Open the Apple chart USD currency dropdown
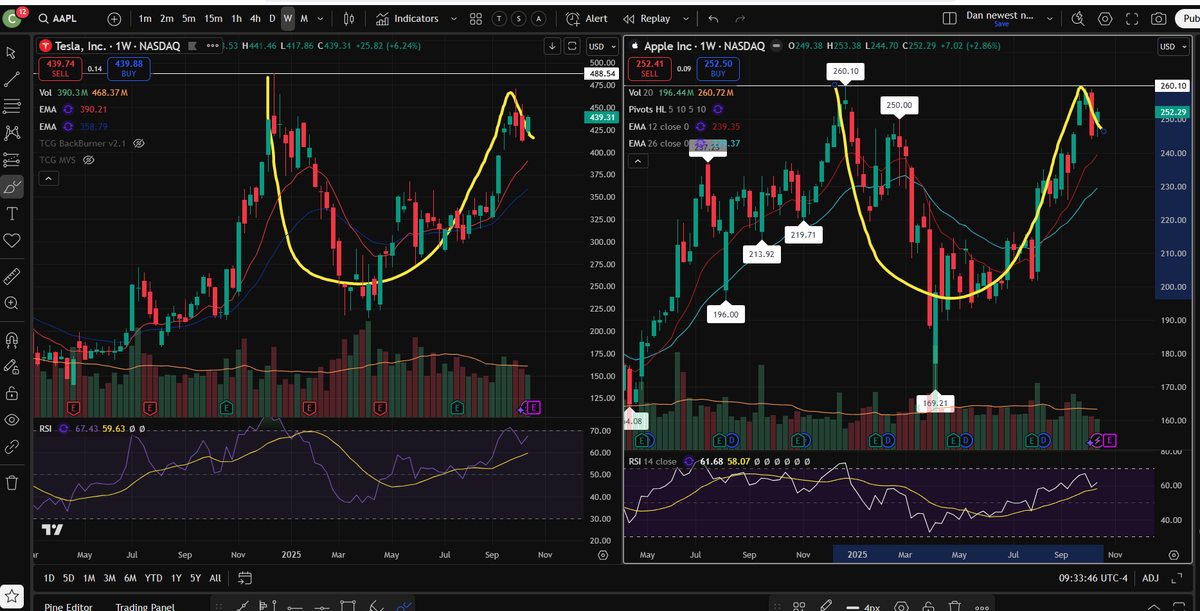1200x611 pixels. [x=1171, y=46]
